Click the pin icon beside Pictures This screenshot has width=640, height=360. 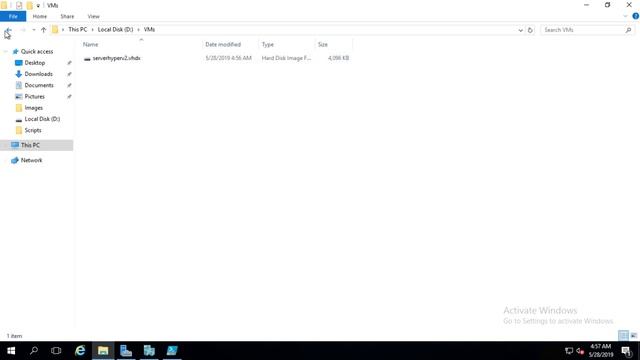coord(69,96)
